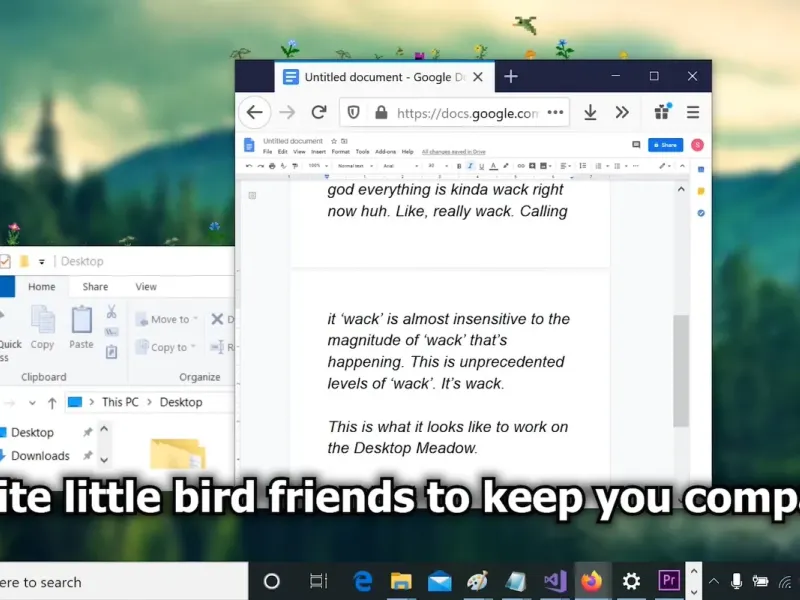Paste shortcut in File Explorer ribbon
The height and width of the screenshot is (600, 800).
point(112,352)
